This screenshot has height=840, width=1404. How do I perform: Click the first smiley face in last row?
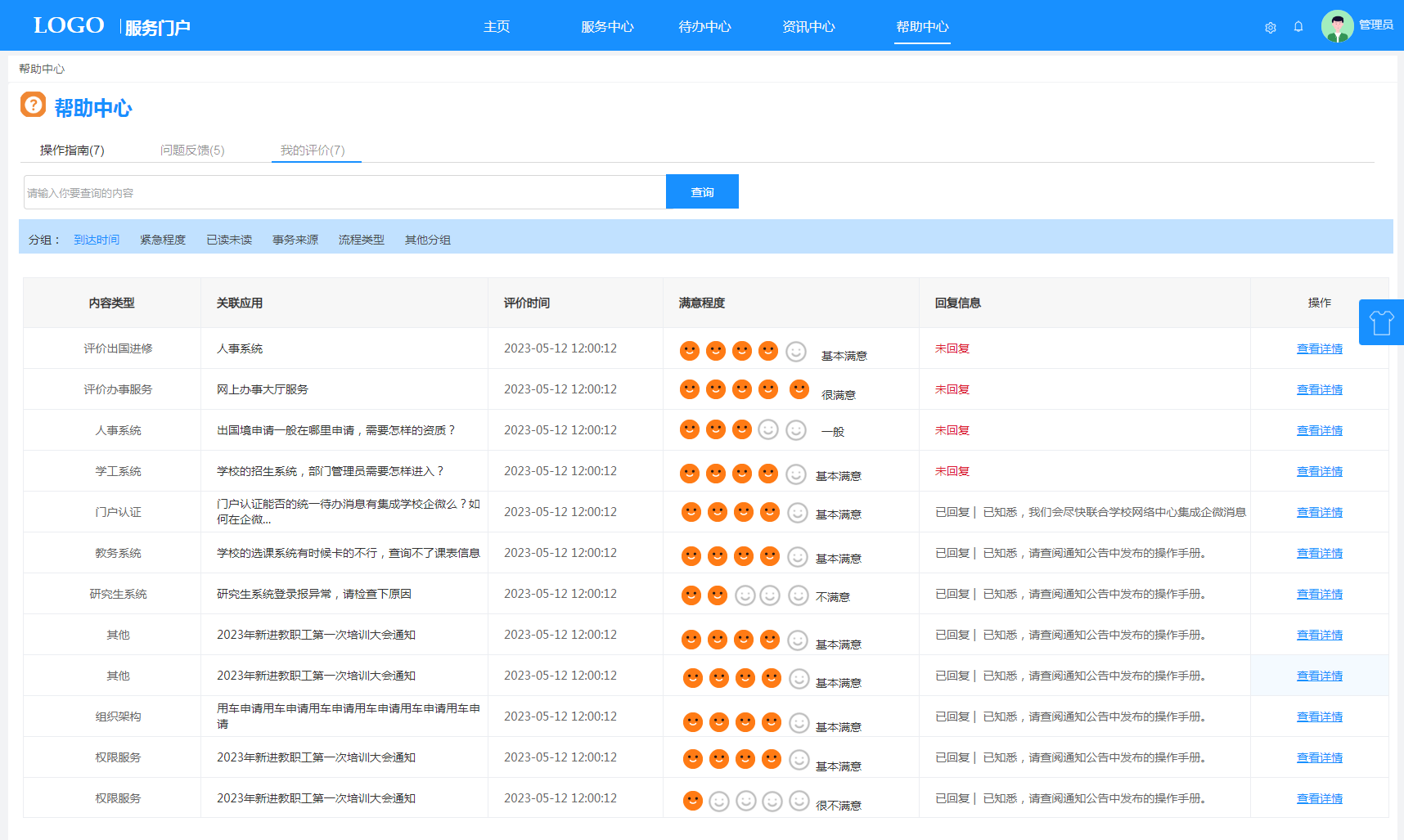[692, 801]
